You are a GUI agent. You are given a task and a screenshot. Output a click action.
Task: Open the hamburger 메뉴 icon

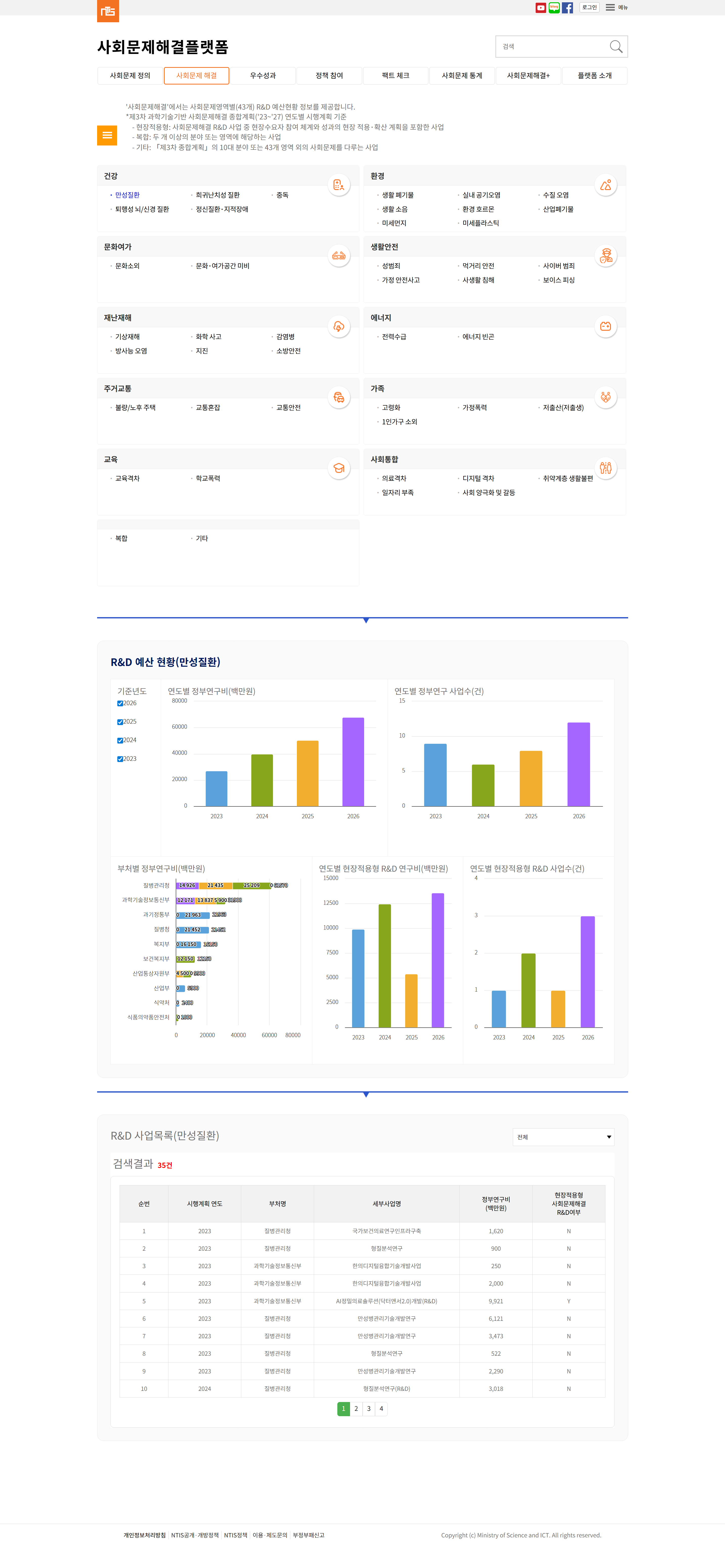[x=610, y=7]
